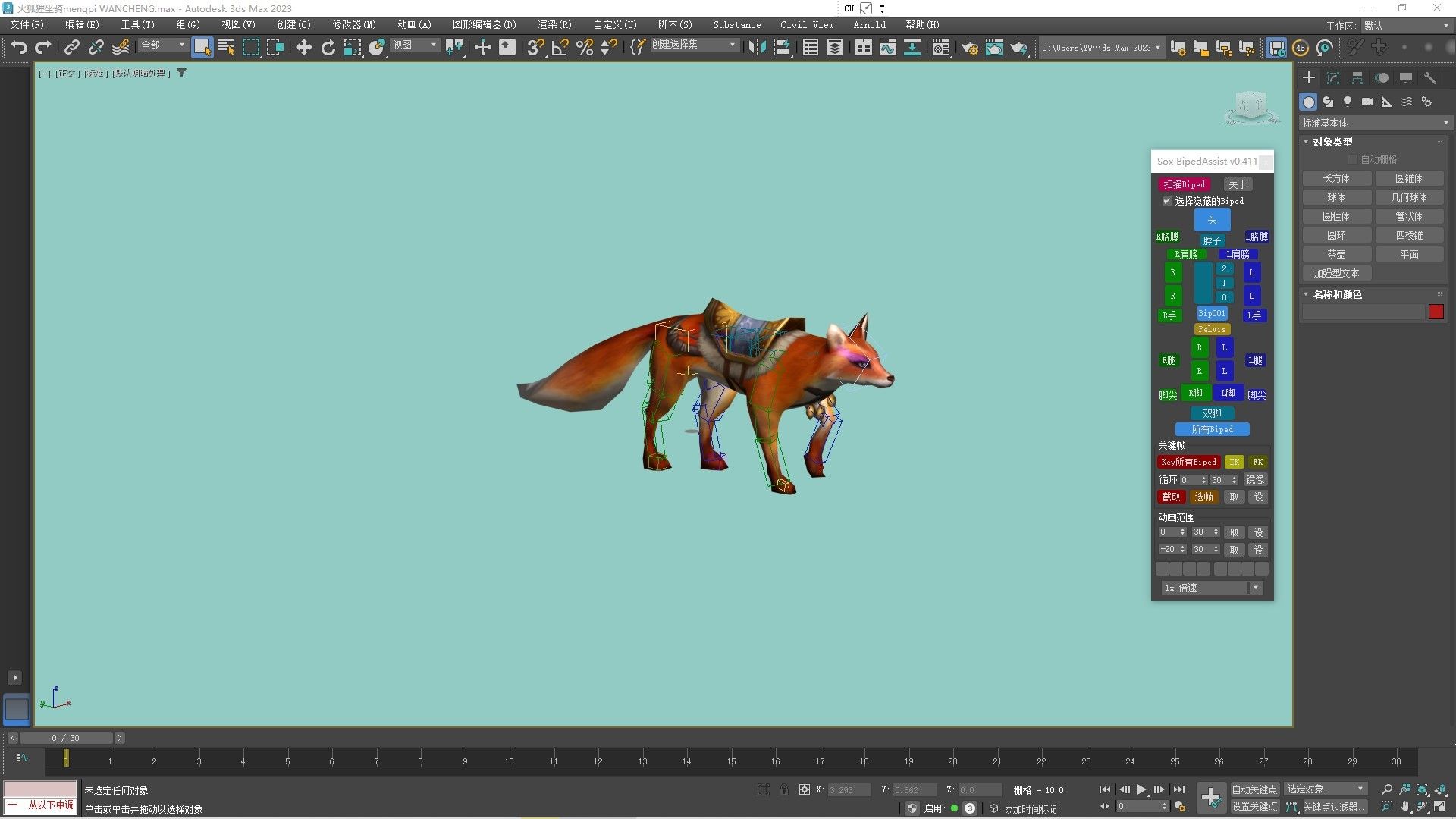Select the 头 head in BipedAssist

1212,220
